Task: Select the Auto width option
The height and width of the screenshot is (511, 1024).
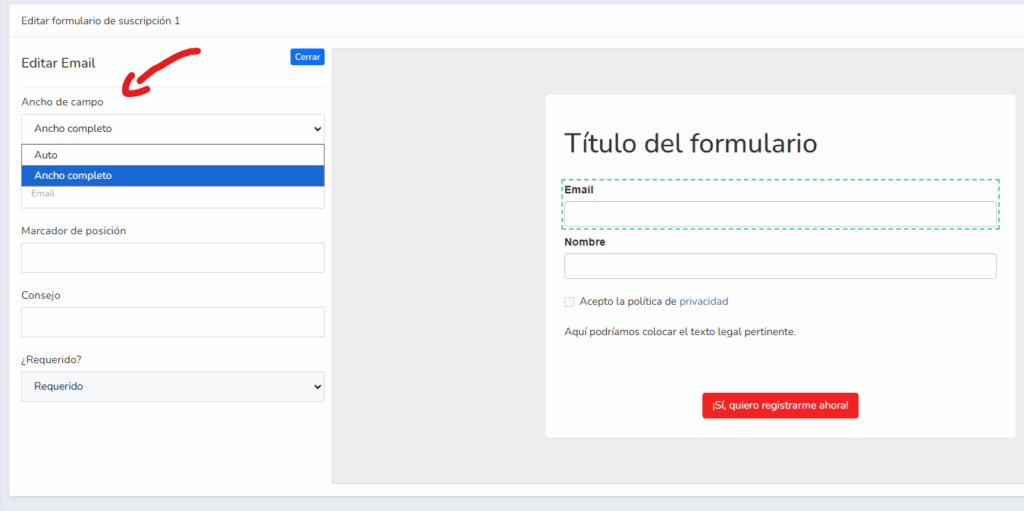Action: (172, 155)
